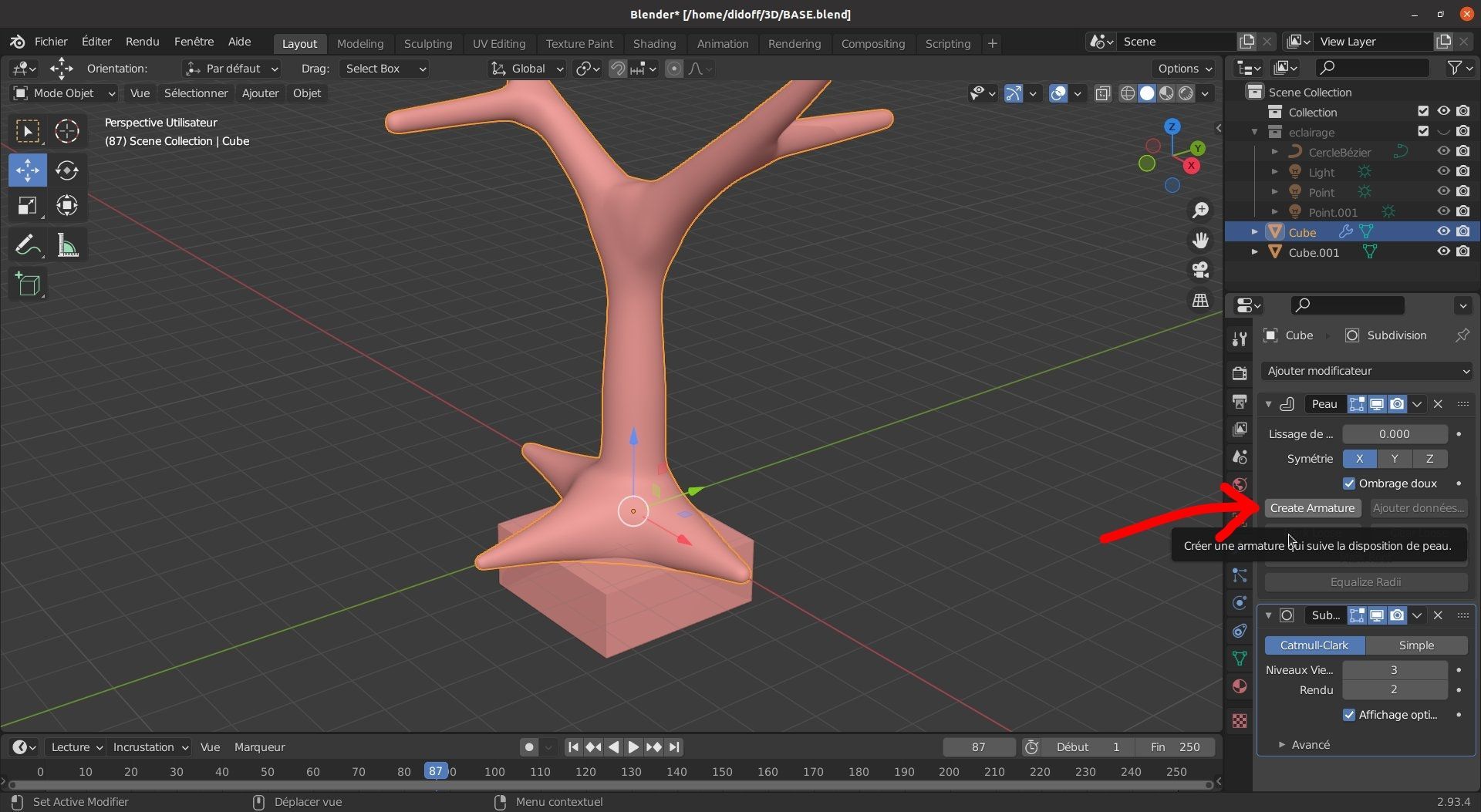Select the Move tool

(x=28, y=170)
